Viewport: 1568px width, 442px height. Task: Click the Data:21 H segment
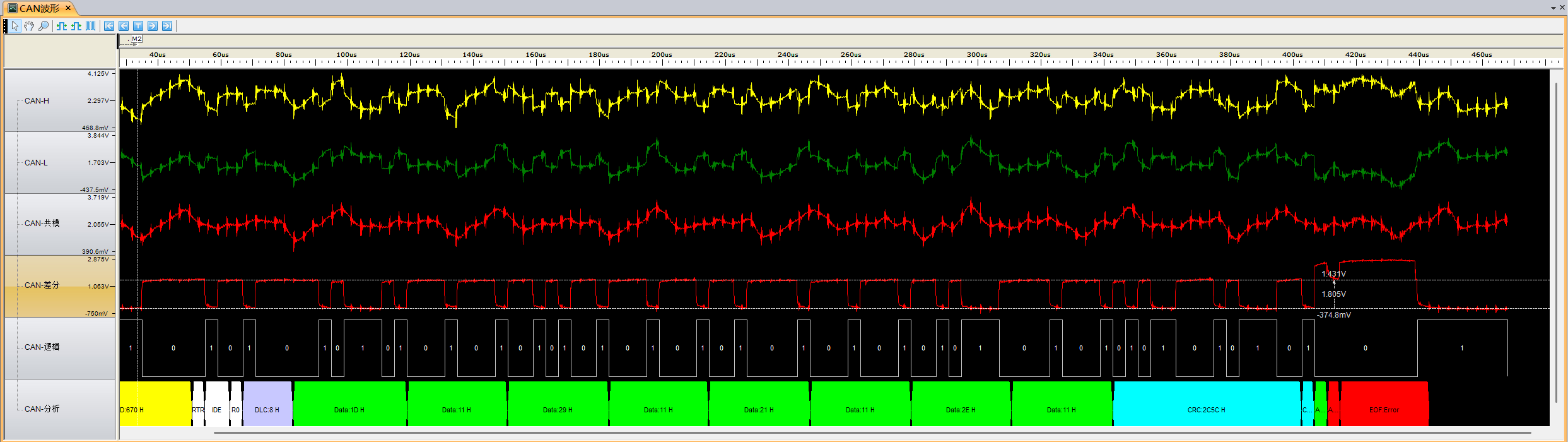pyautogui.click(x=759, y=404)
